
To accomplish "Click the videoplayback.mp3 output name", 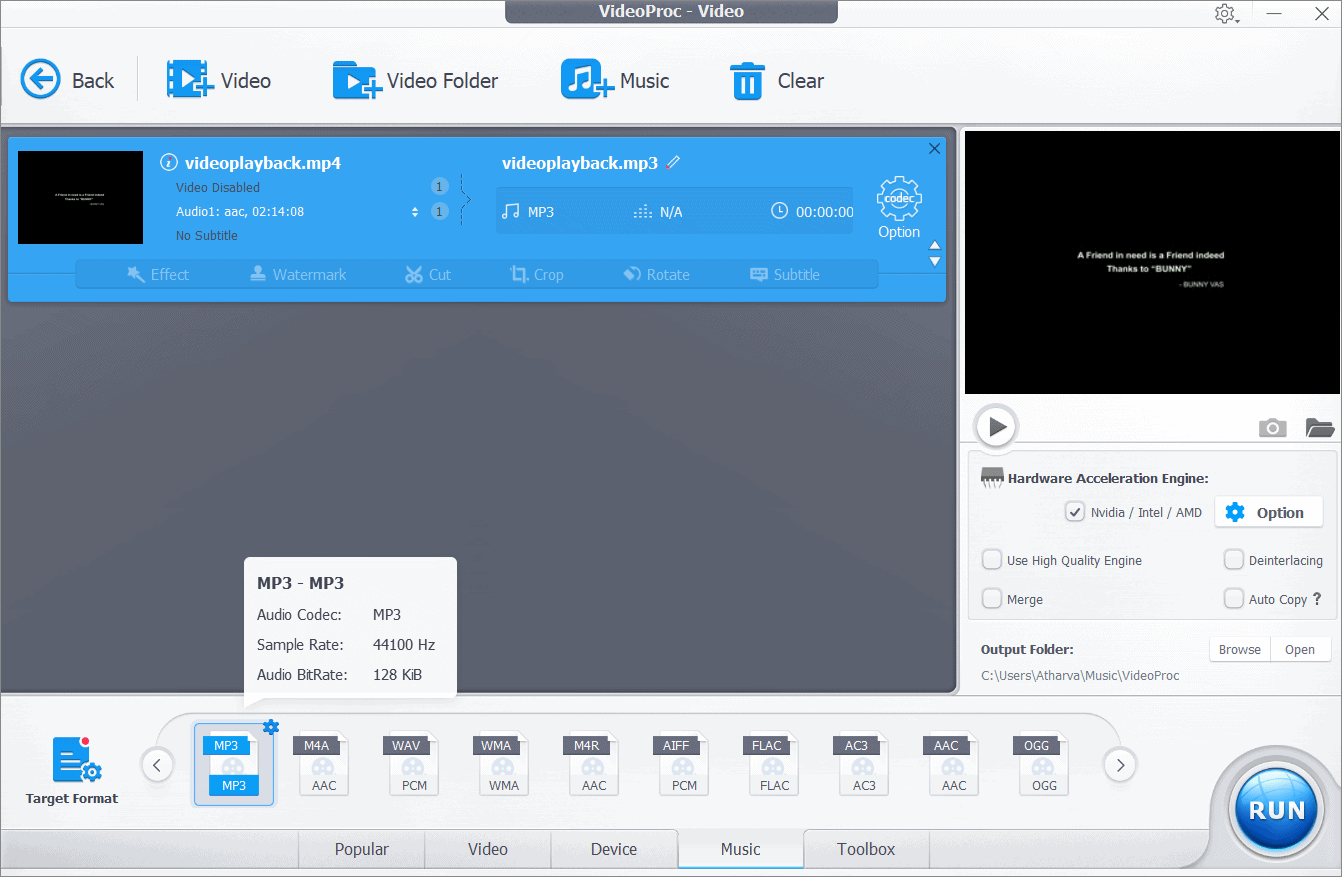I will 580,163.
